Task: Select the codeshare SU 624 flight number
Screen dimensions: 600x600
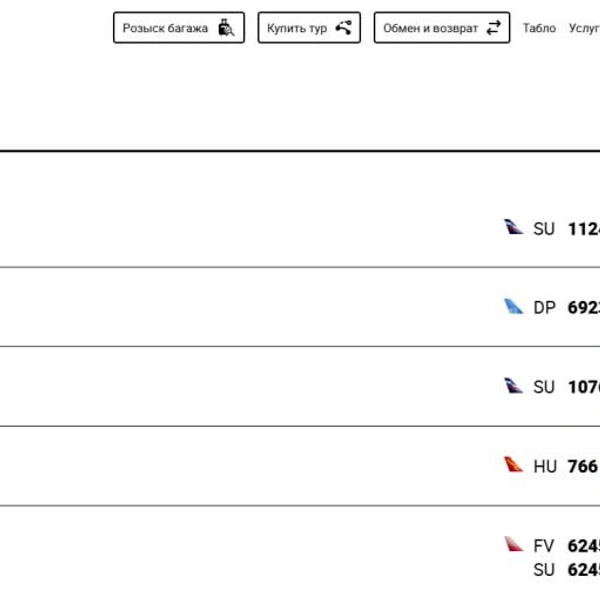Action: pyautogui.click(x=584, y=570)
